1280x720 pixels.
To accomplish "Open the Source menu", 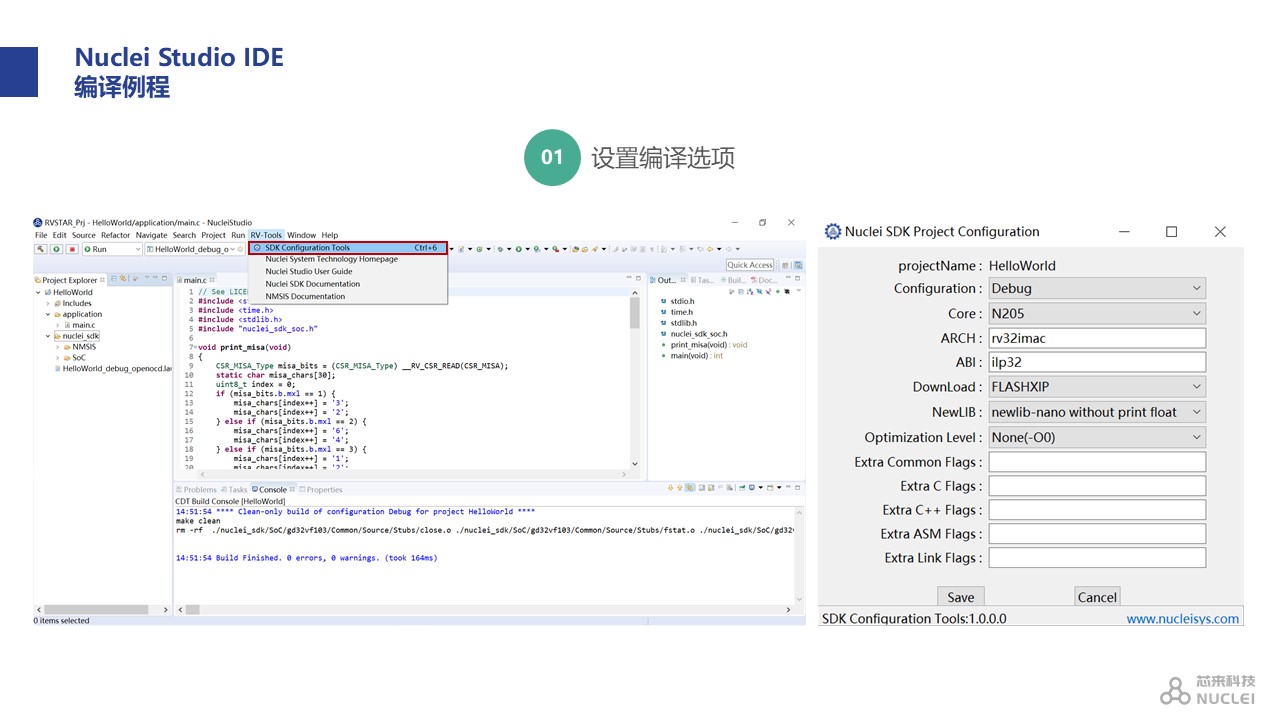I will pos(84,235).
